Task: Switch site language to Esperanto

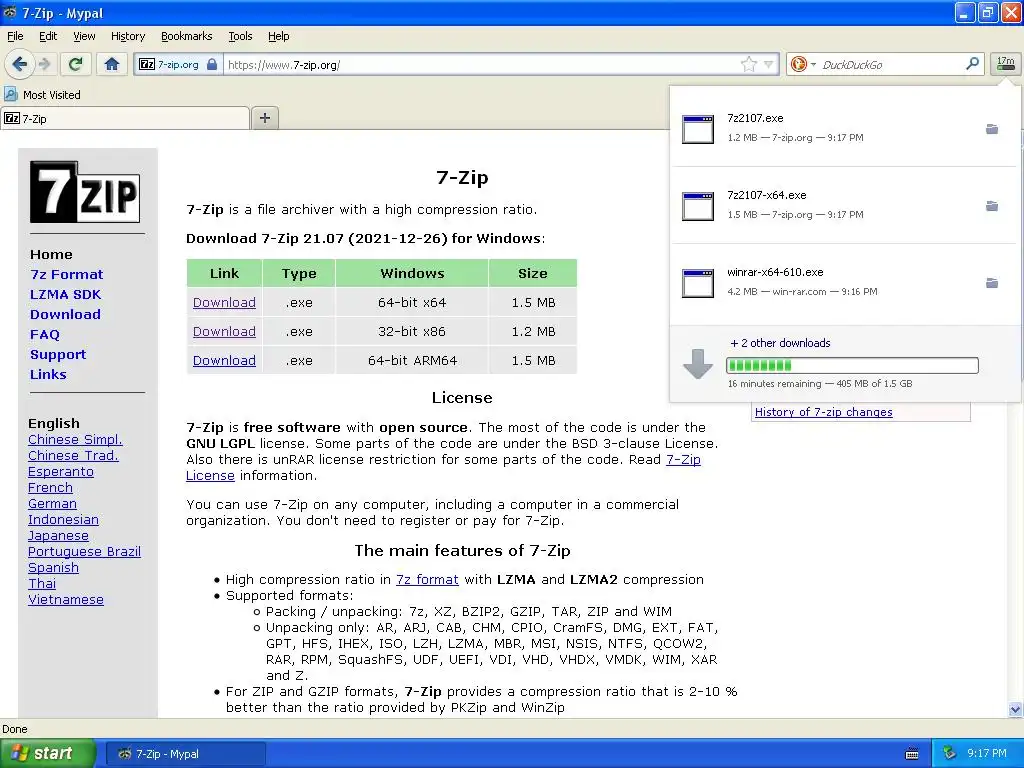Action: click(61, 472)
